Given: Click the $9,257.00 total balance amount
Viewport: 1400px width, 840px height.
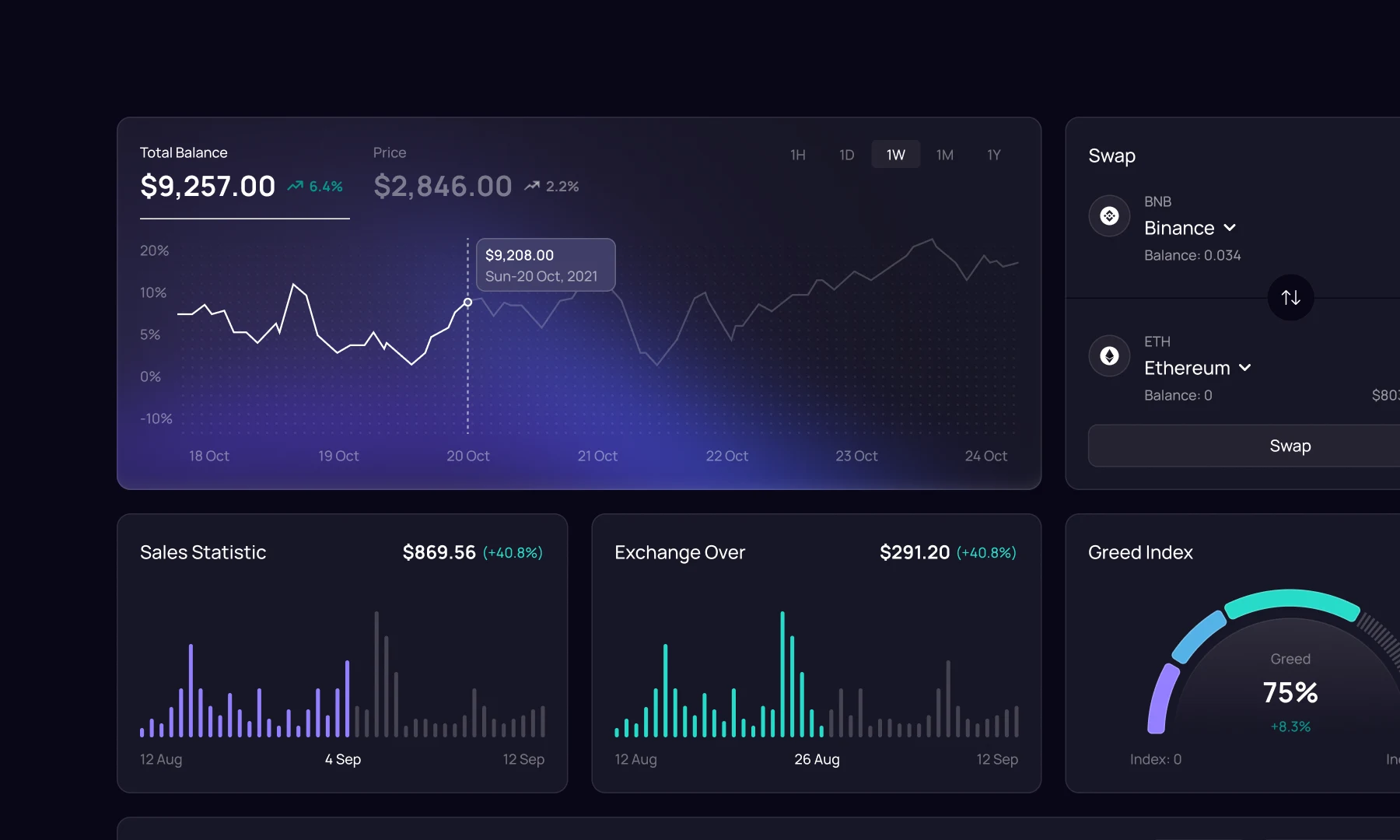Looking at the screenshot, I should (x=208, y=186).
